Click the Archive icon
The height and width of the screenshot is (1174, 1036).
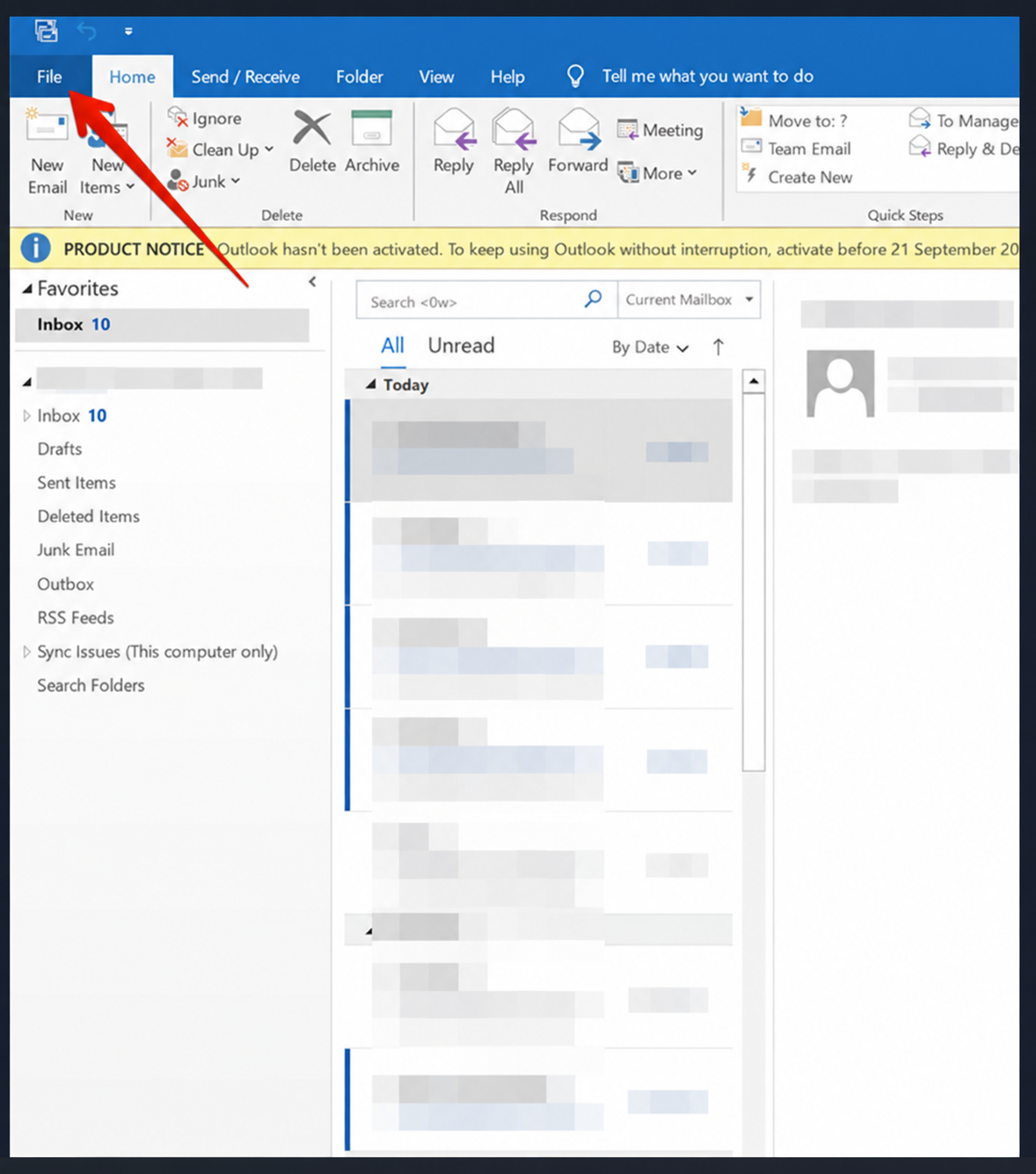click(x=371, y=128)
